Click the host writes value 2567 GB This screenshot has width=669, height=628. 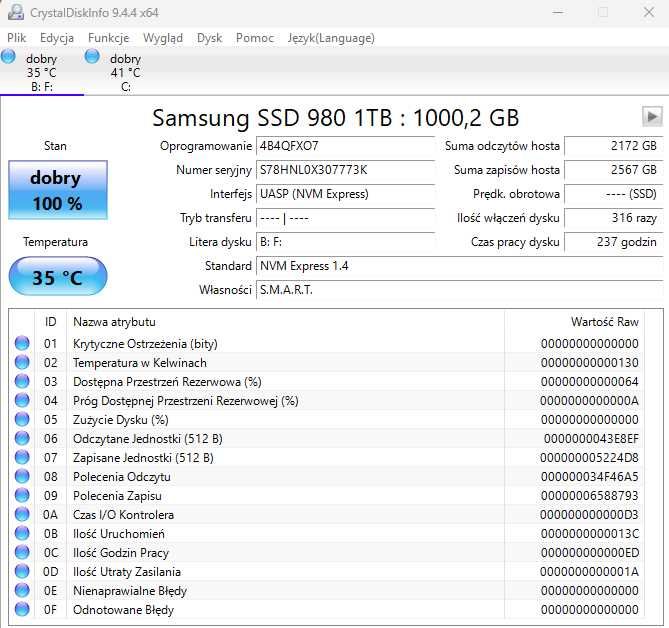(614, 170)
